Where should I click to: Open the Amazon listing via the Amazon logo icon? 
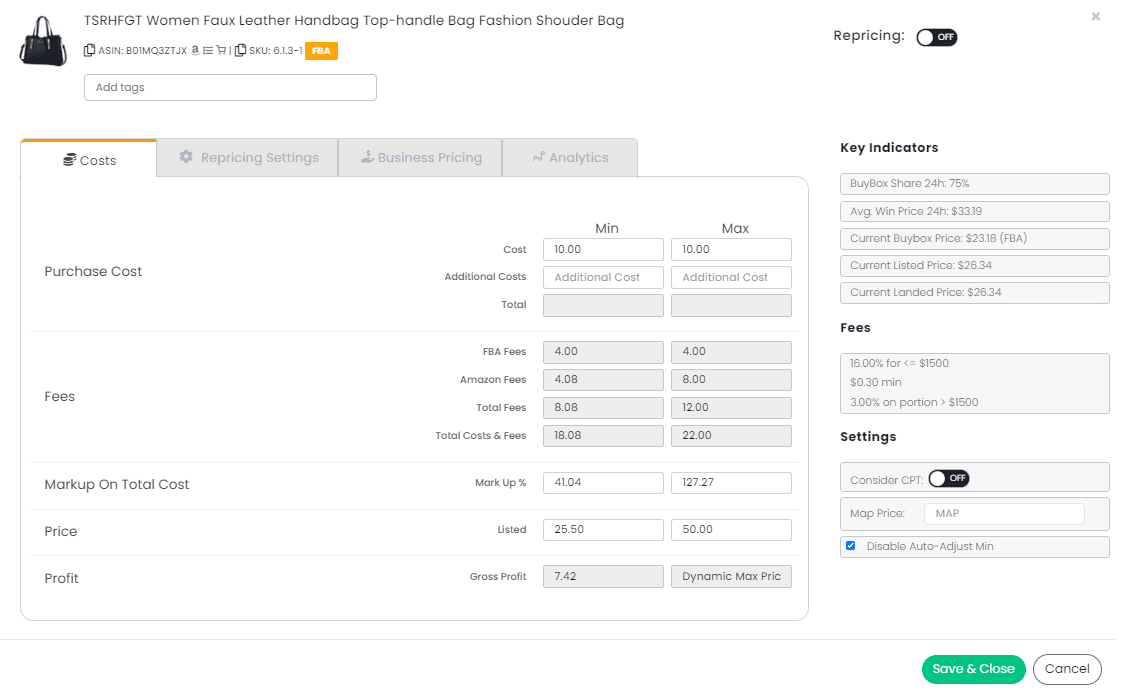(x=195, y=50)
